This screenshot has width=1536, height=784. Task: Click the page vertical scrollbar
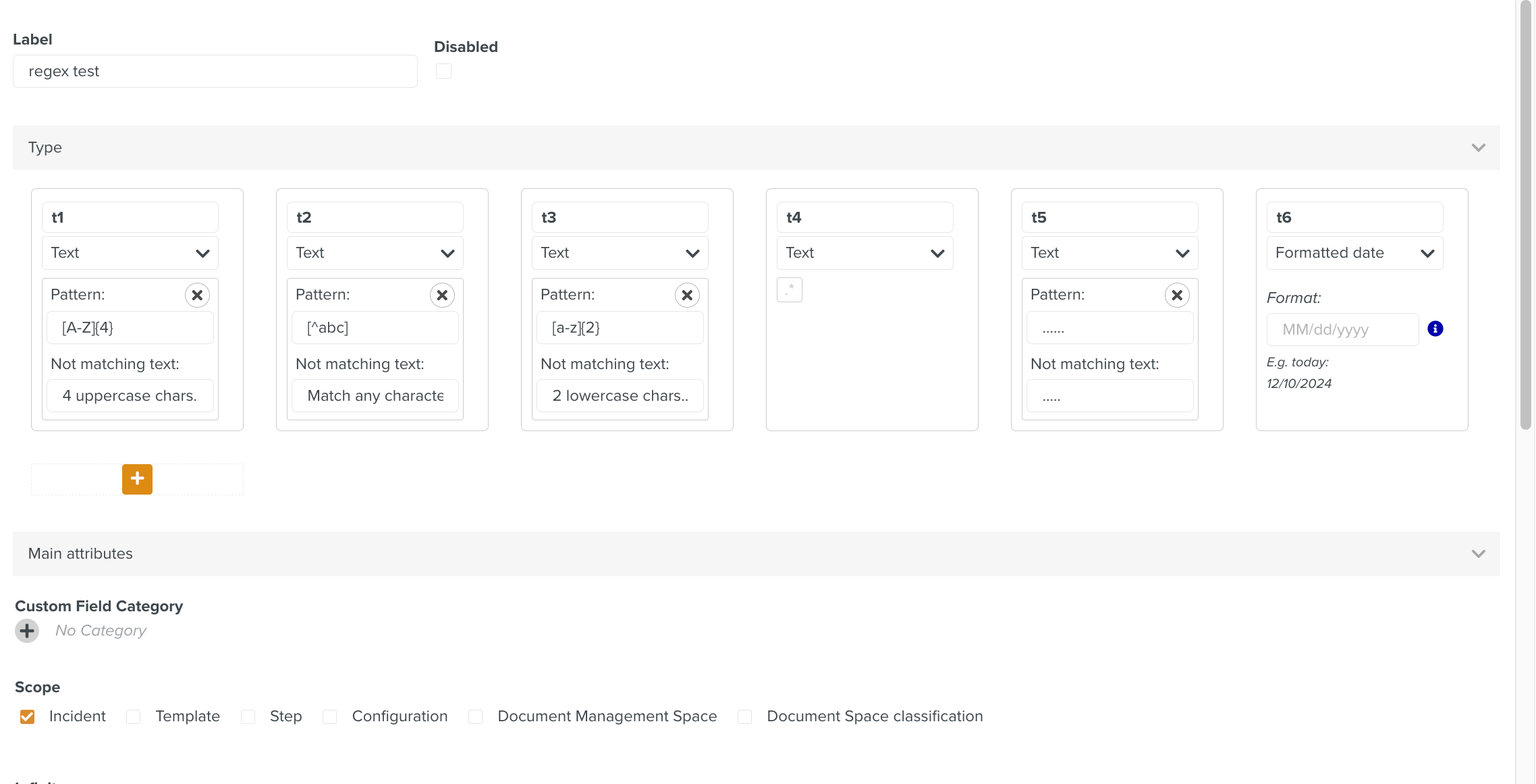pyautogui.click(x=1526, y=216)
